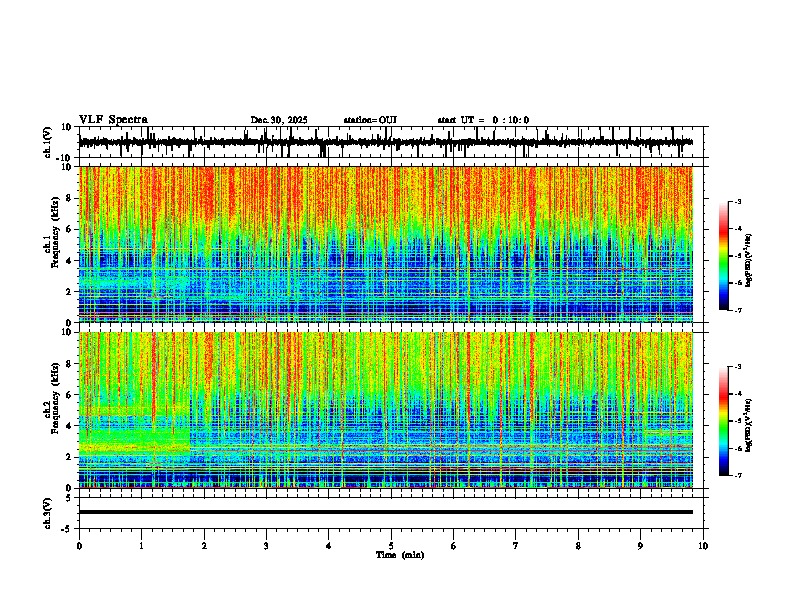Click the "ch.1(V)" axis label
792x612 pixels.
pyautogui.click(x=48, y=142)
